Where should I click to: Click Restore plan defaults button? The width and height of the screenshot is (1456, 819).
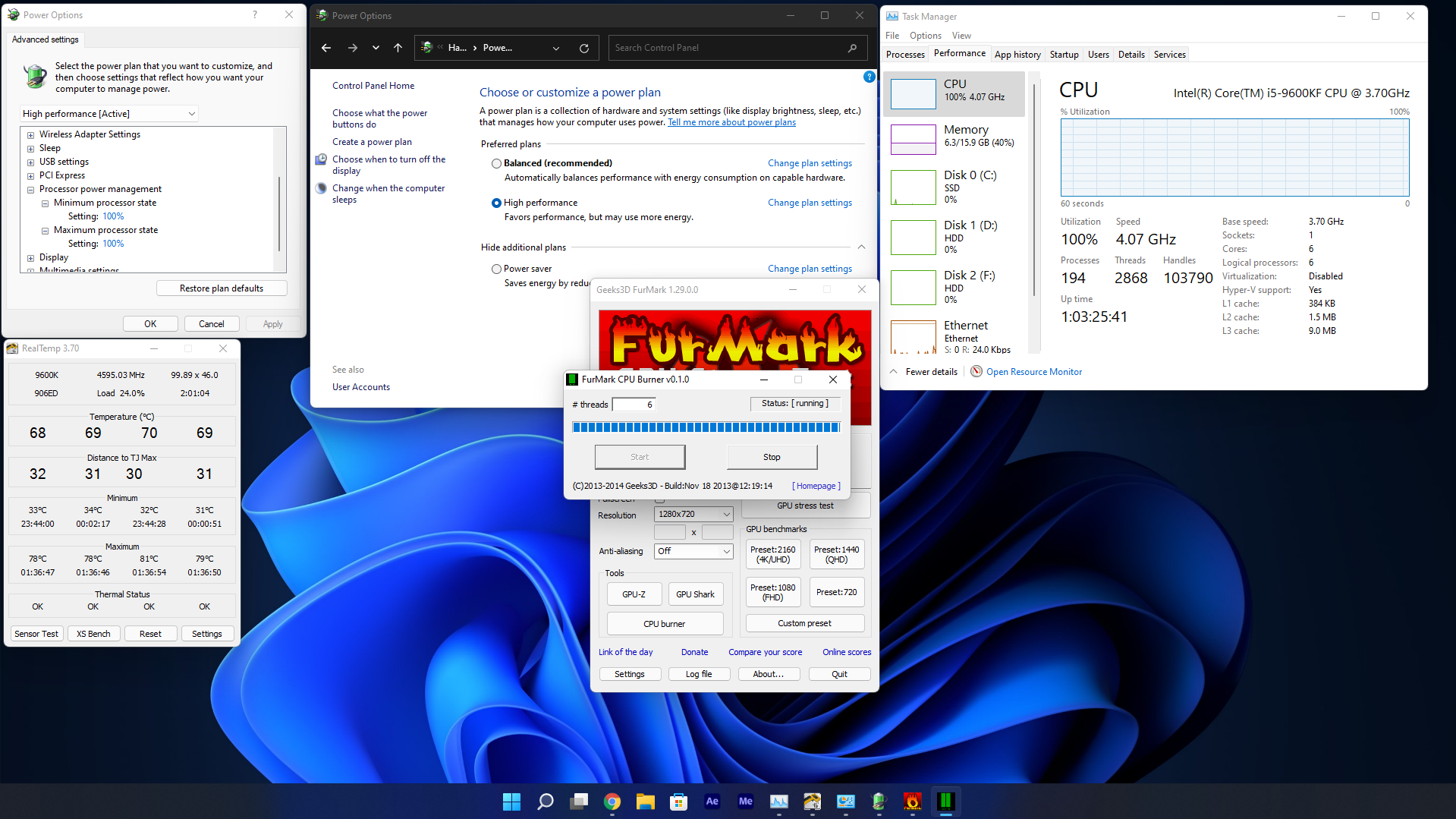coord(222,288)
